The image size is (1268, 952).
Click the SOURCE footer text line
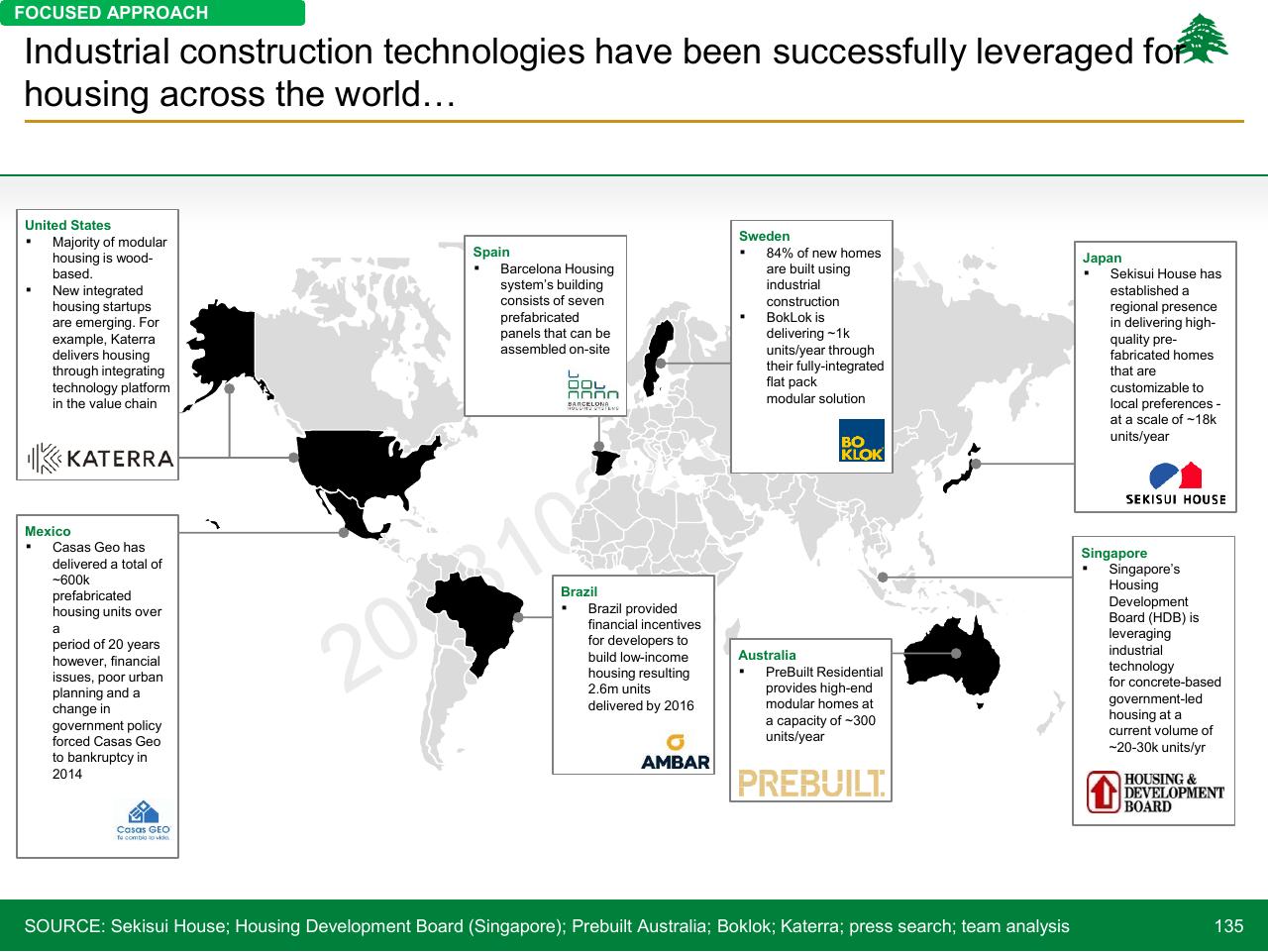(547, 926)
